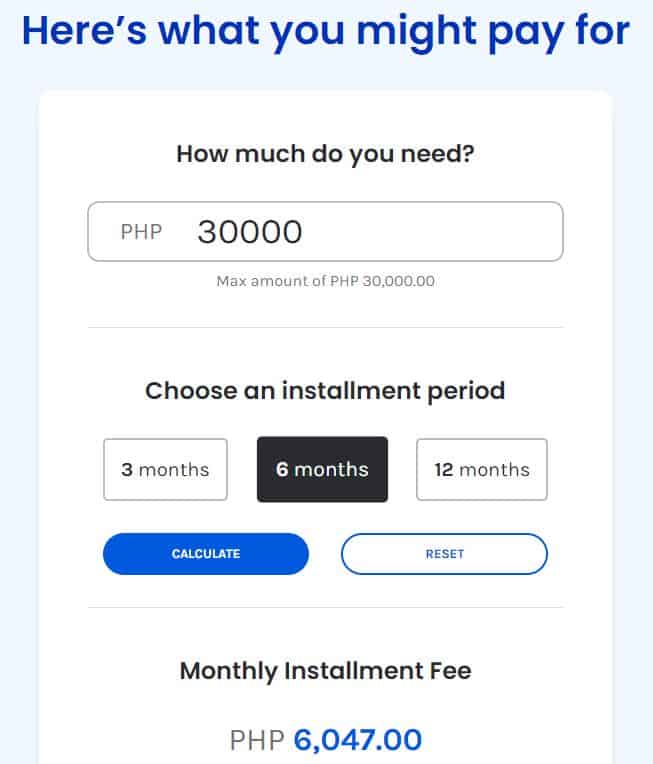The height and width of the screenshot is (764, 653).
Task: Choose the 12 months installment option
Action: (481, 469)
